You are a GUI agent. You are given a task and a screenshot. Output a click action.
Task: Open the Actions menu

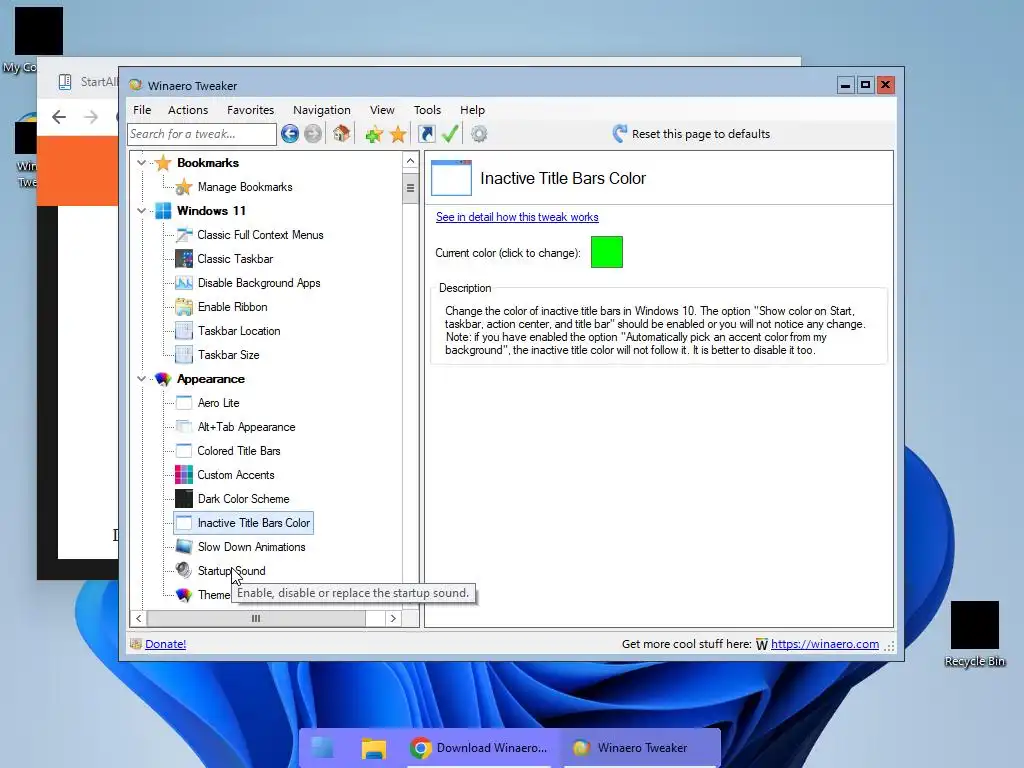188,110
